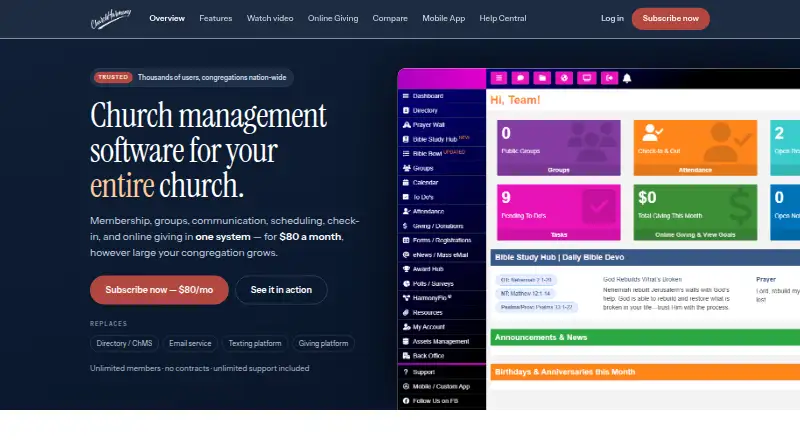
Task: Click the Calendar icon in sidebar
Action: 406,182
